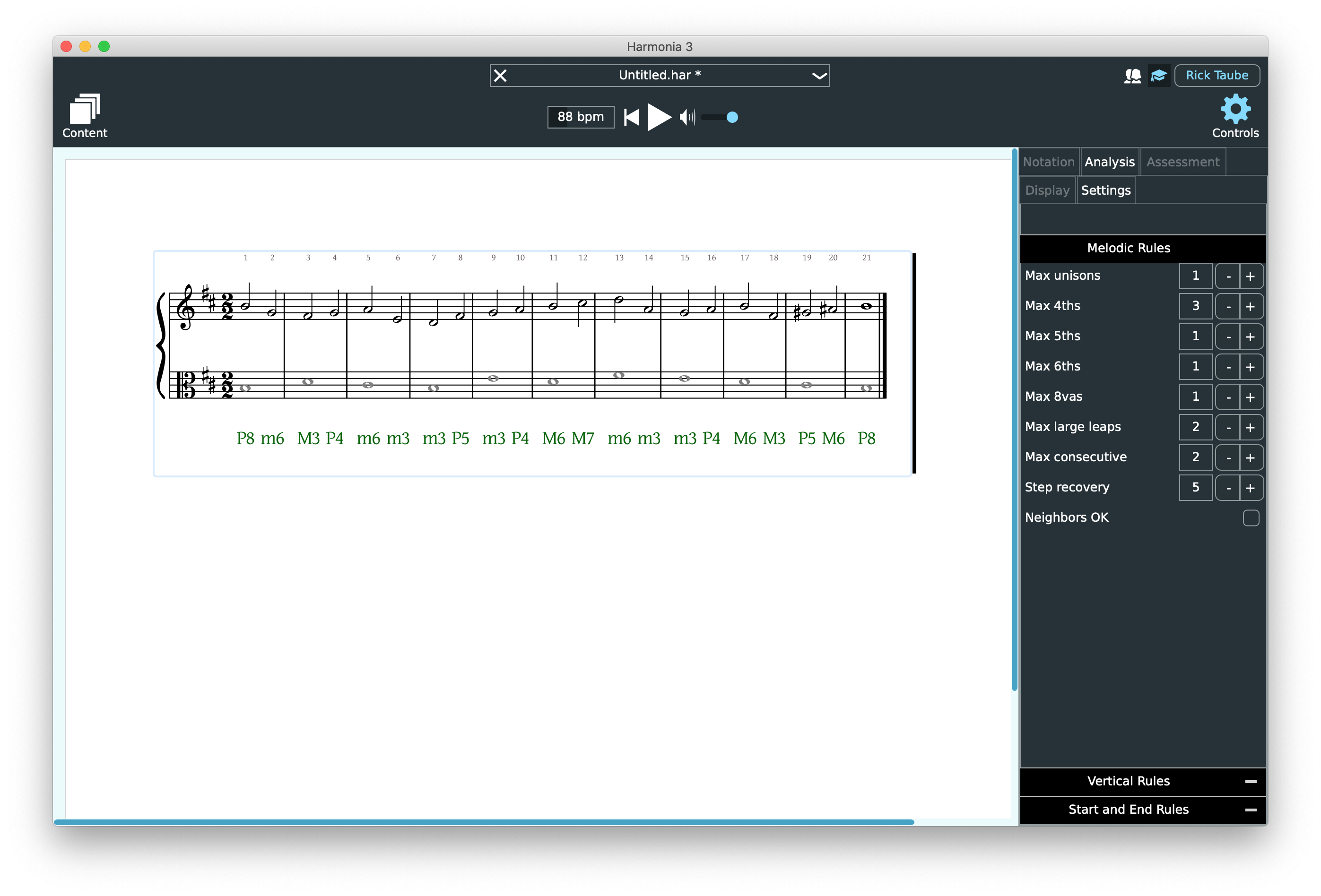Screen dimensions: 1321x896
Task: Click the volume slider handle
Action: (x=732, y=118)
